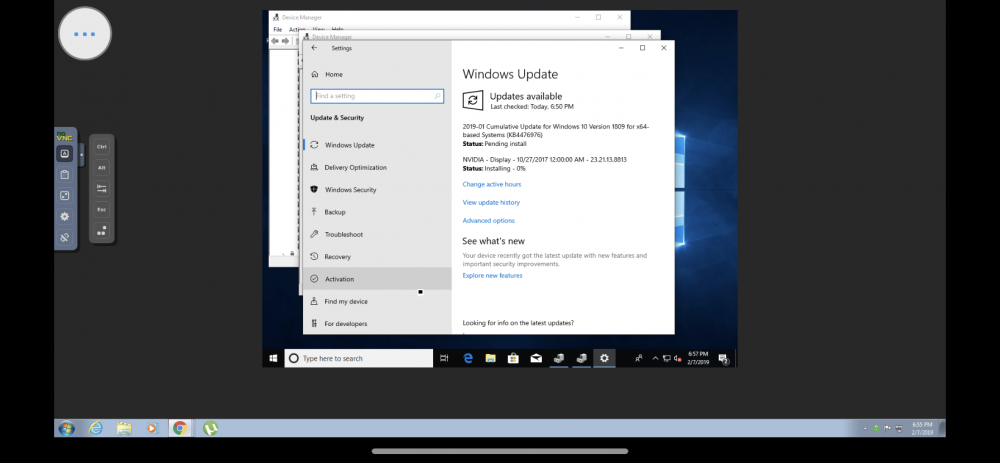Select Backup in the sidebar
This screenshot has height=463, width=1000.
coord(377,212)
